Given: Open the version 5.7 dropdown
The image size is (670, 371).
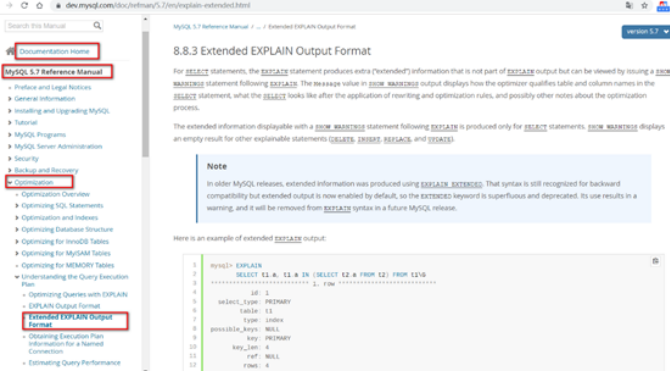Looking at the screenshot, I should [646, 32].
